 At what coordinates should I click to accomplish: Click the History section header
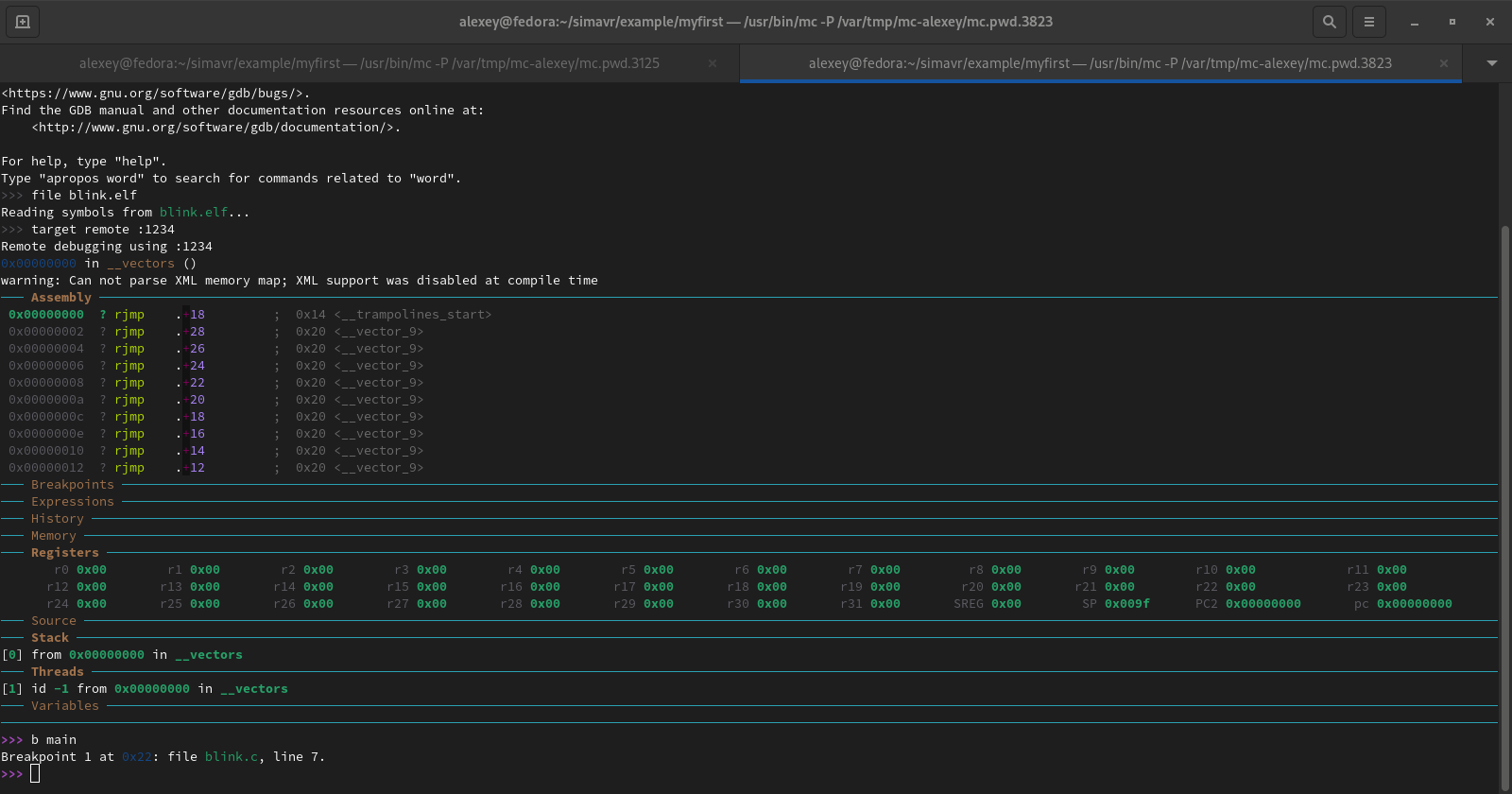(58, 519)
